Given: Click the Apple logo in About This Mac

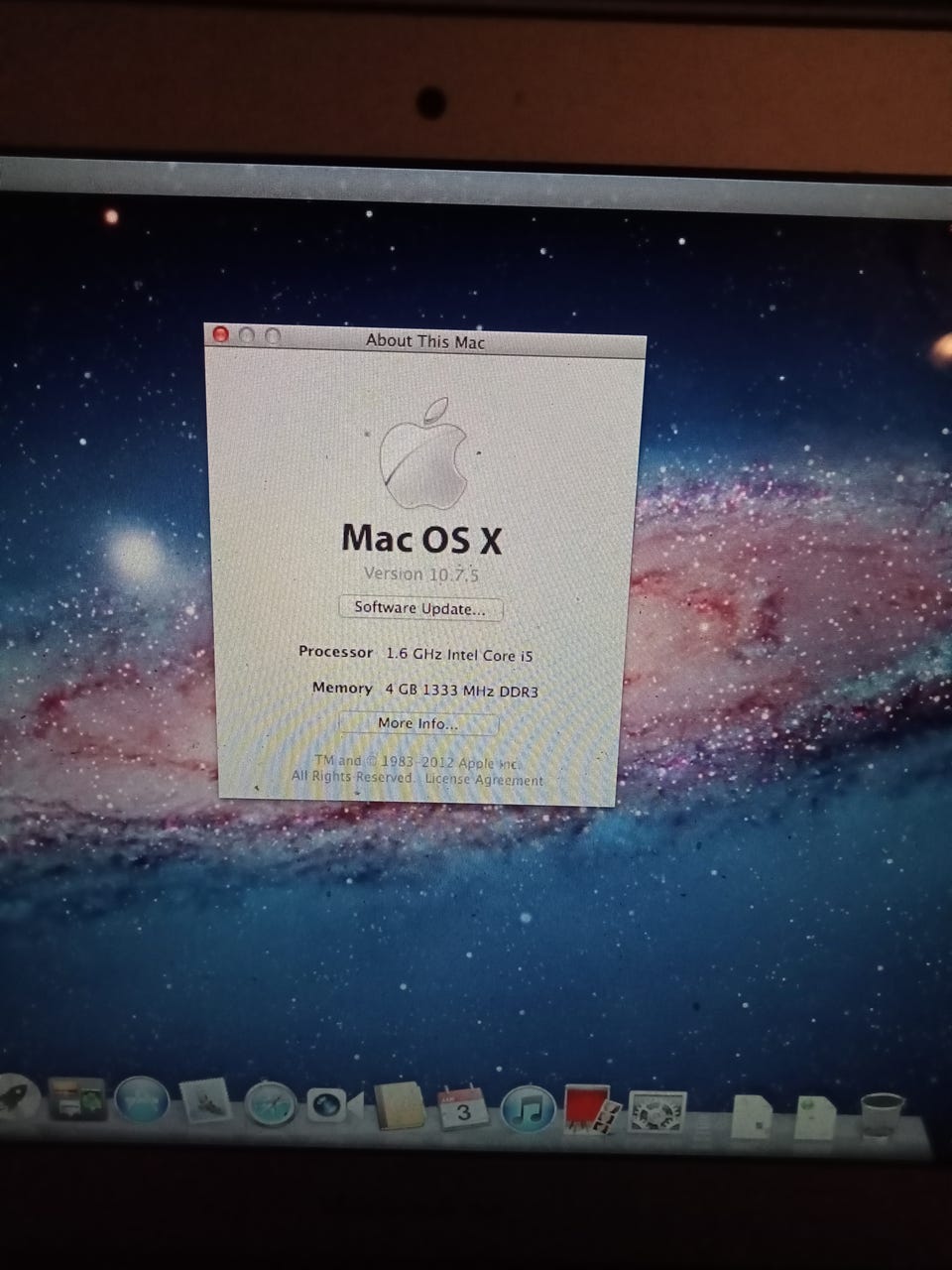Looking at the screenshot, I should point(424,453).
